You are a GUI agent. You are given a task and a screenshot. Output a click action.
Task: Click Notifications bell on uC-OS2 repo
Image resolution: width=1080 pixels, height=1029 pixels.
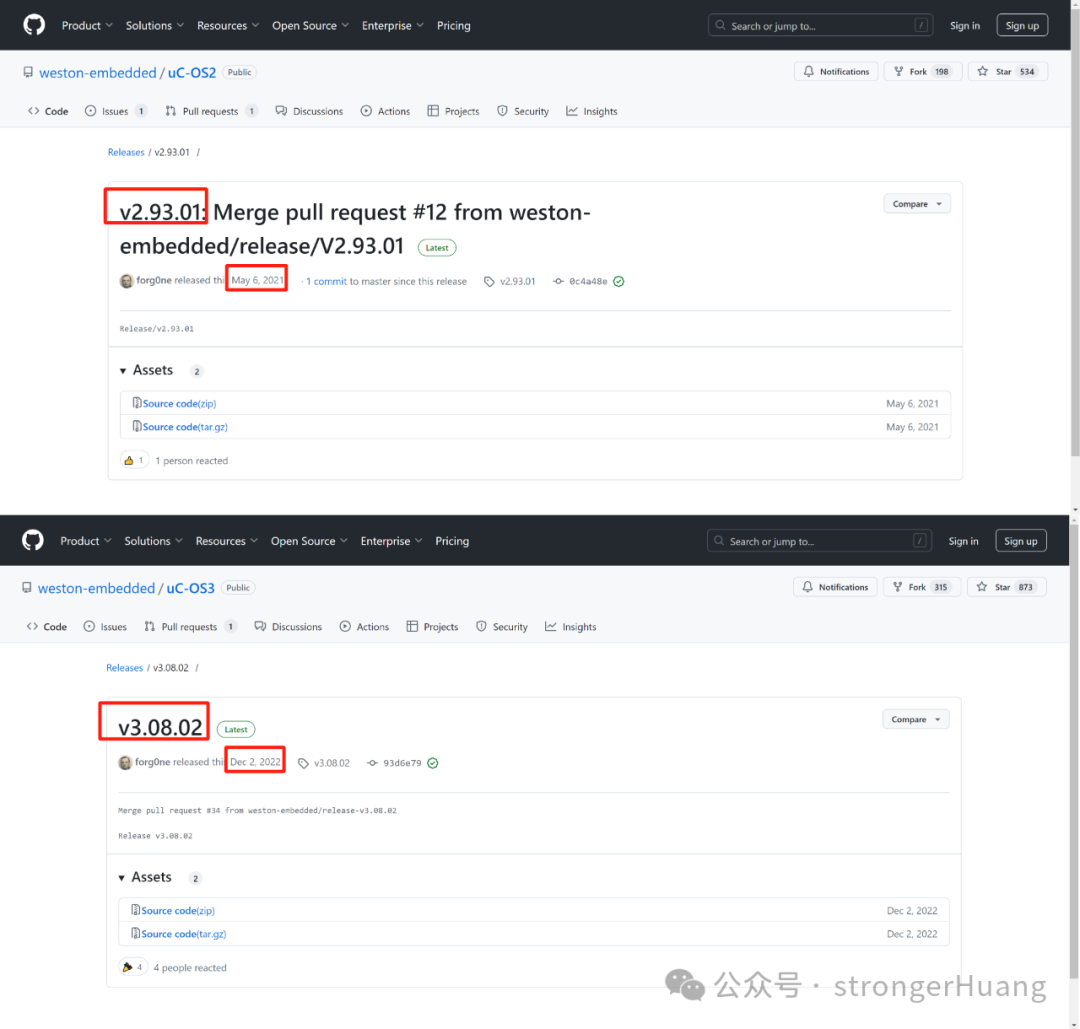tap(836, 72)
